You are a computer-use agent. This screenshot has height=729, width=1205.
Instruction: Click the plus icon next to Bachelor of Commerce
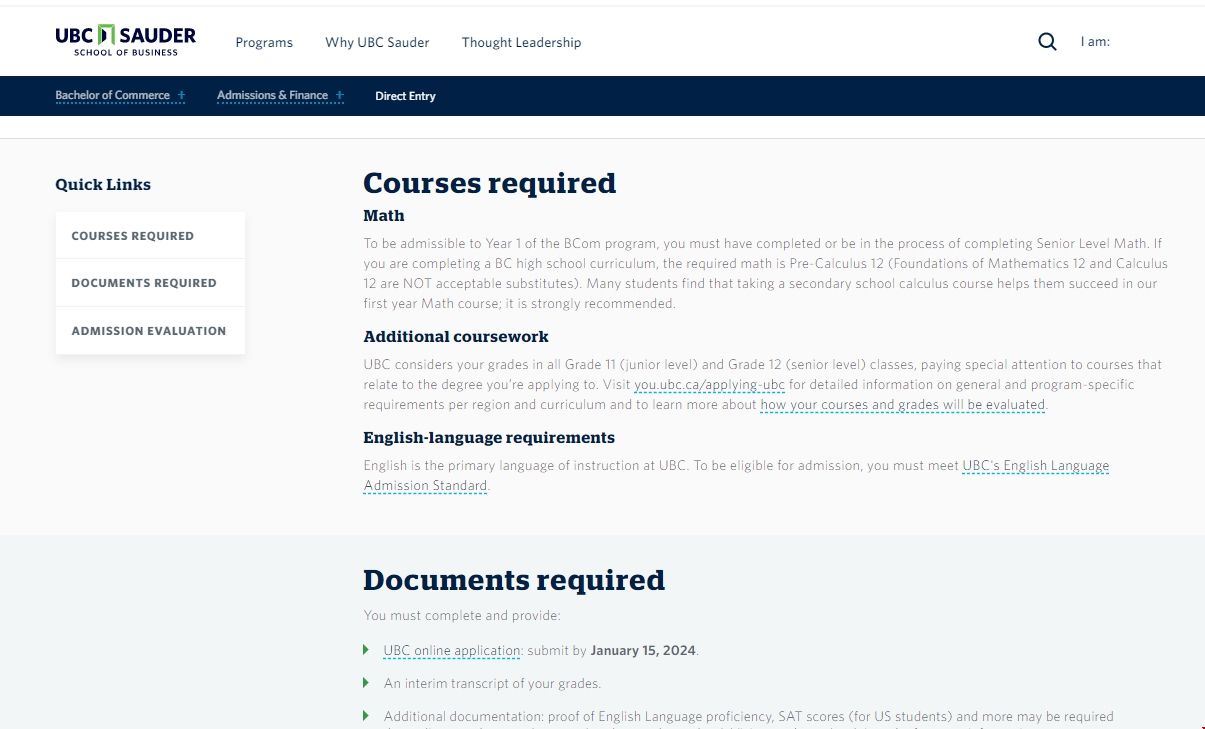coord(180,95)
